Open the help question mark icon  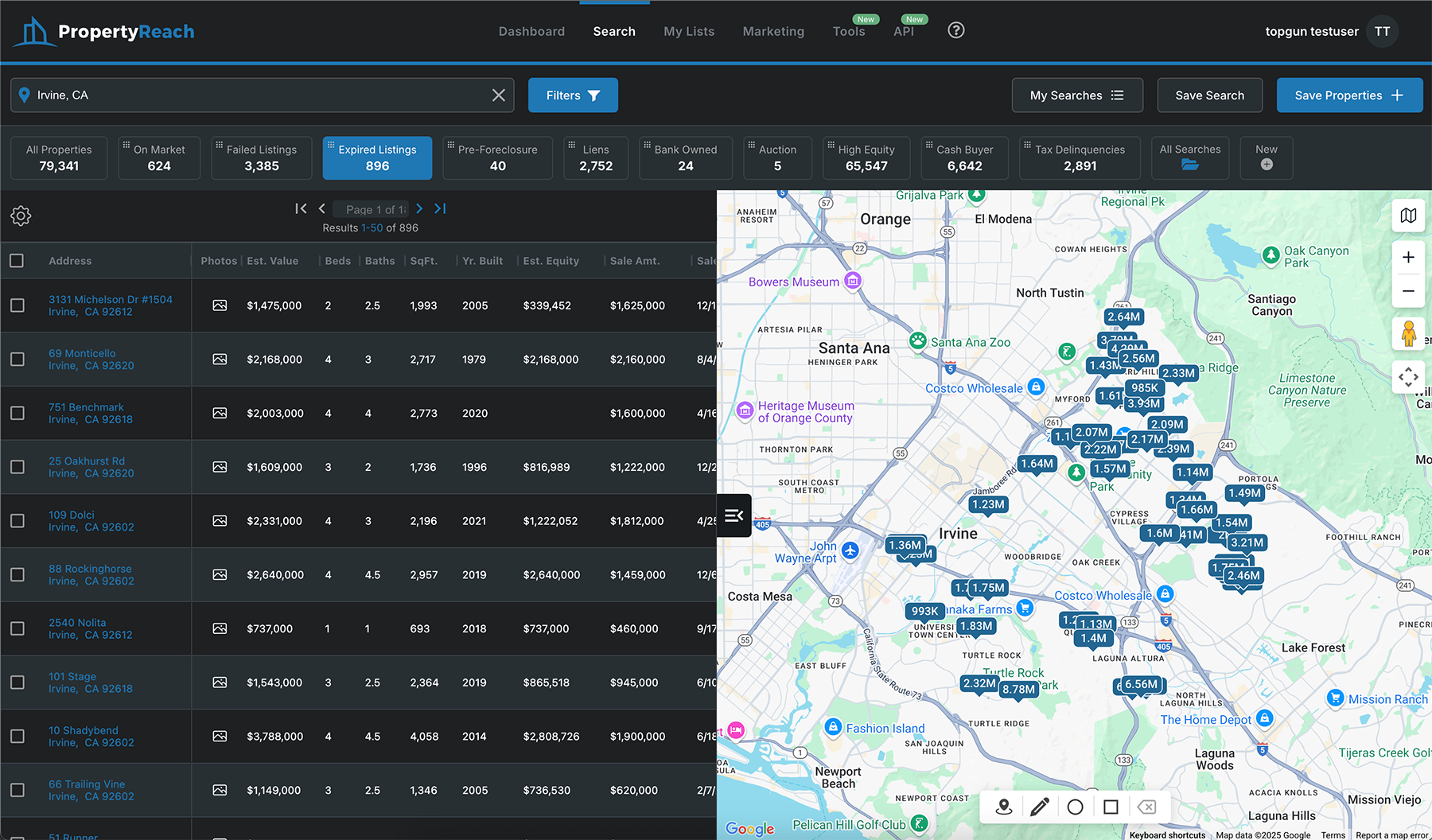(x=956, y=30)
